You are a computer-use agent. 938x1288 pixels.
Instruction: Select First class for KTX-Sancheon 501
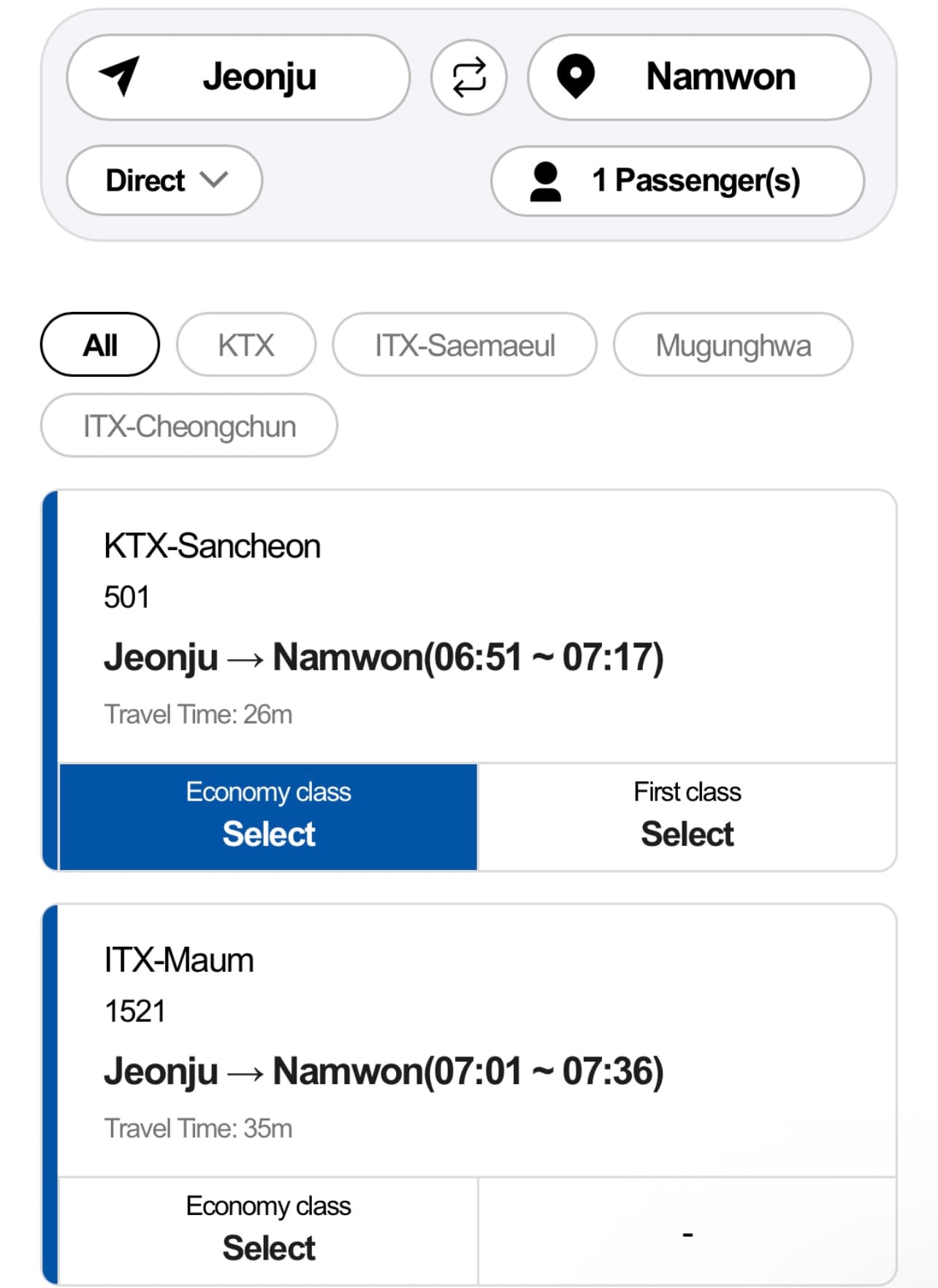[687, 817]
